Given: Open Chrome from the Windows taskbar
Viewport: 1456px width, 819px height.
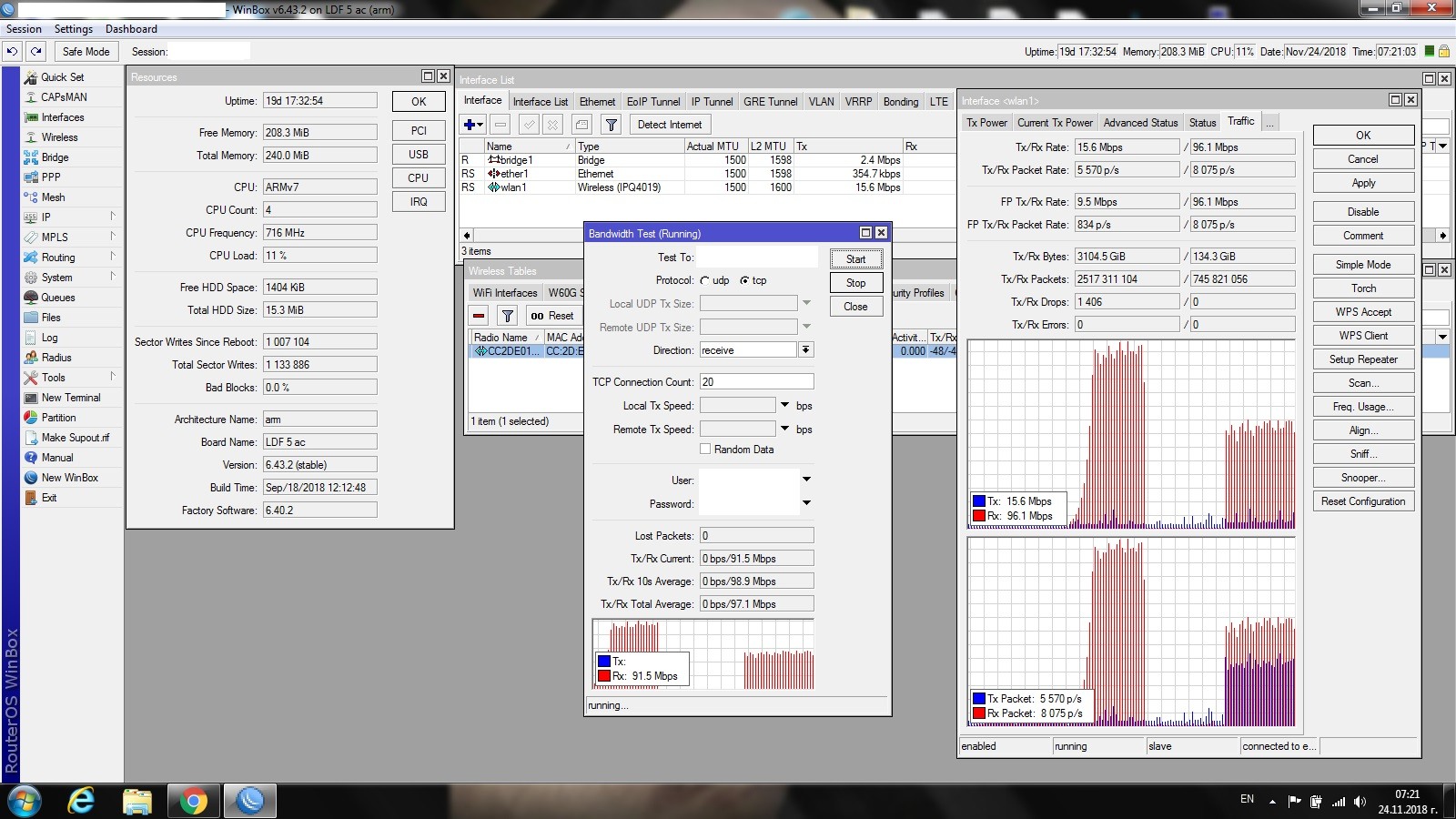Looking at the screenshot, I should coord(193,801).
